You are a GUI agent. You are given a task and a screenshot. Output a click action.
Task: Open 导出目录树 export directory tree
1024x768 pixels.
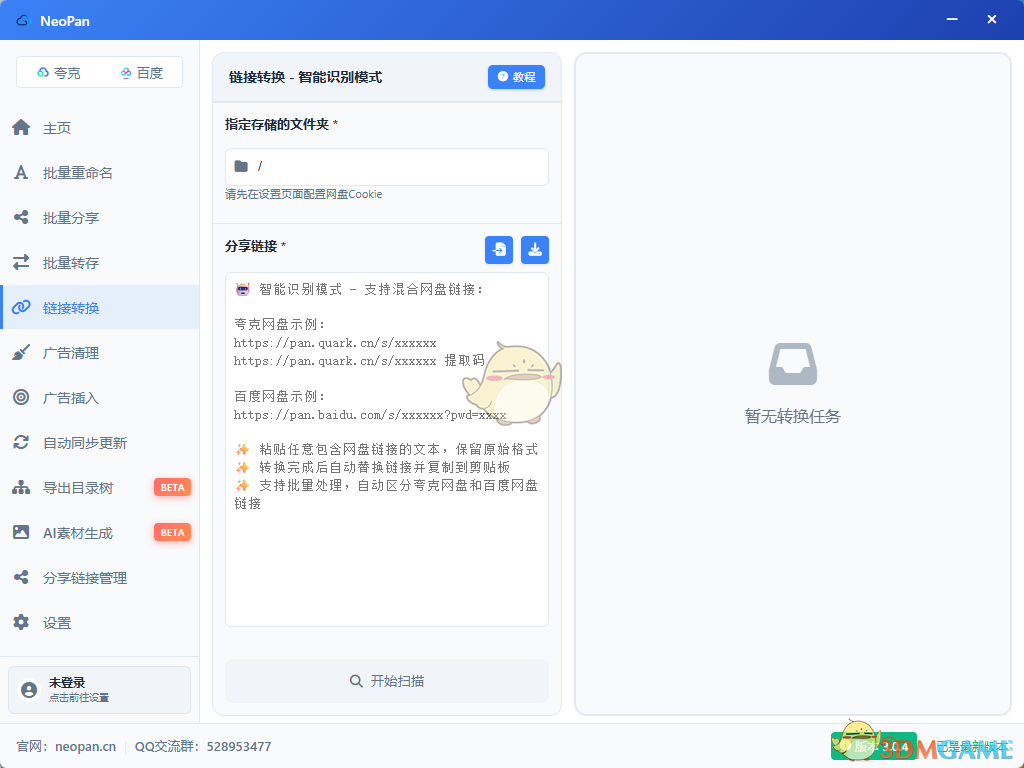78,488
